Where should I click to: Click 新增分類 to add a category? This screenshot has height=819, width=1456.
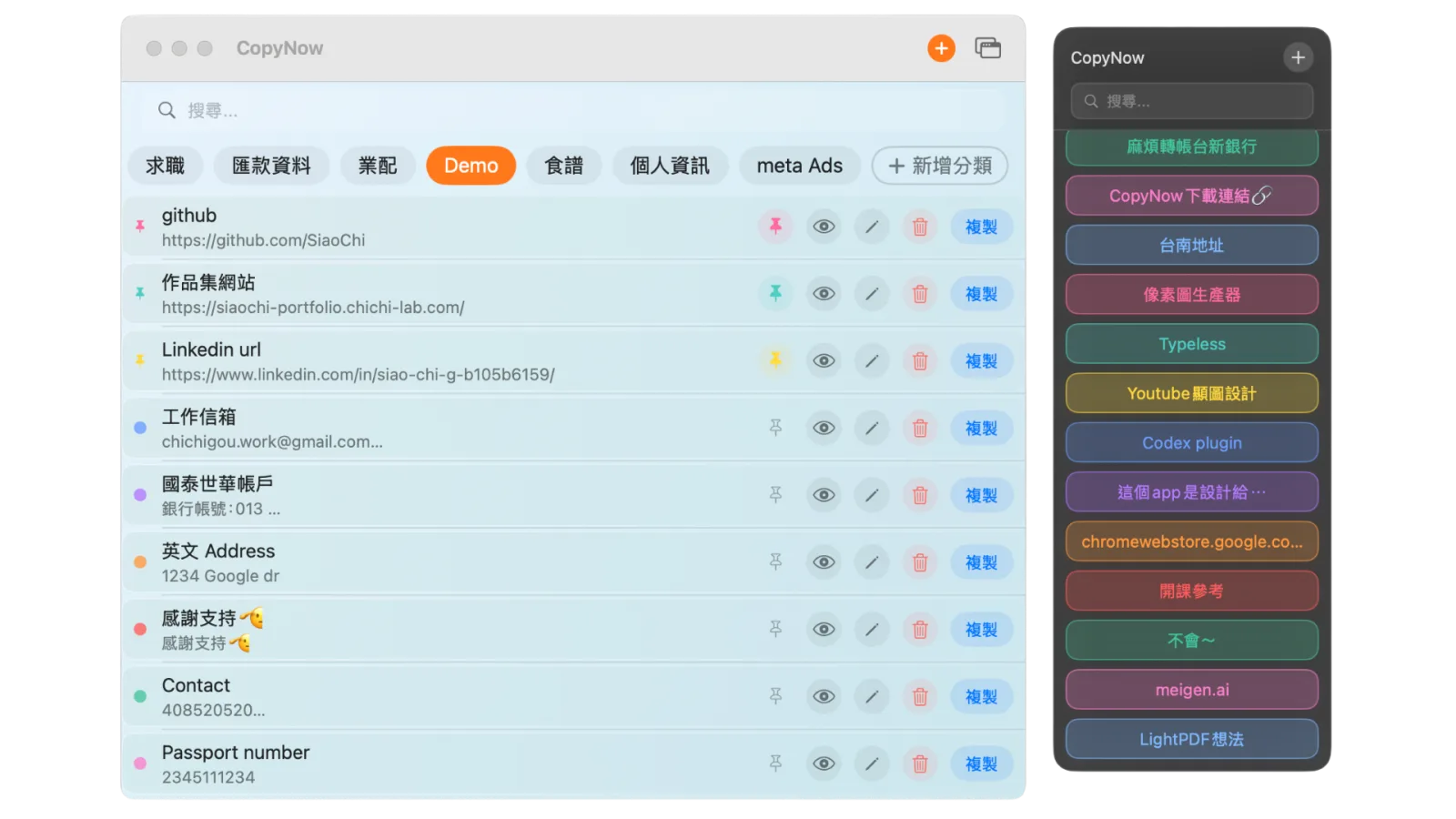(x=940, y=166)
